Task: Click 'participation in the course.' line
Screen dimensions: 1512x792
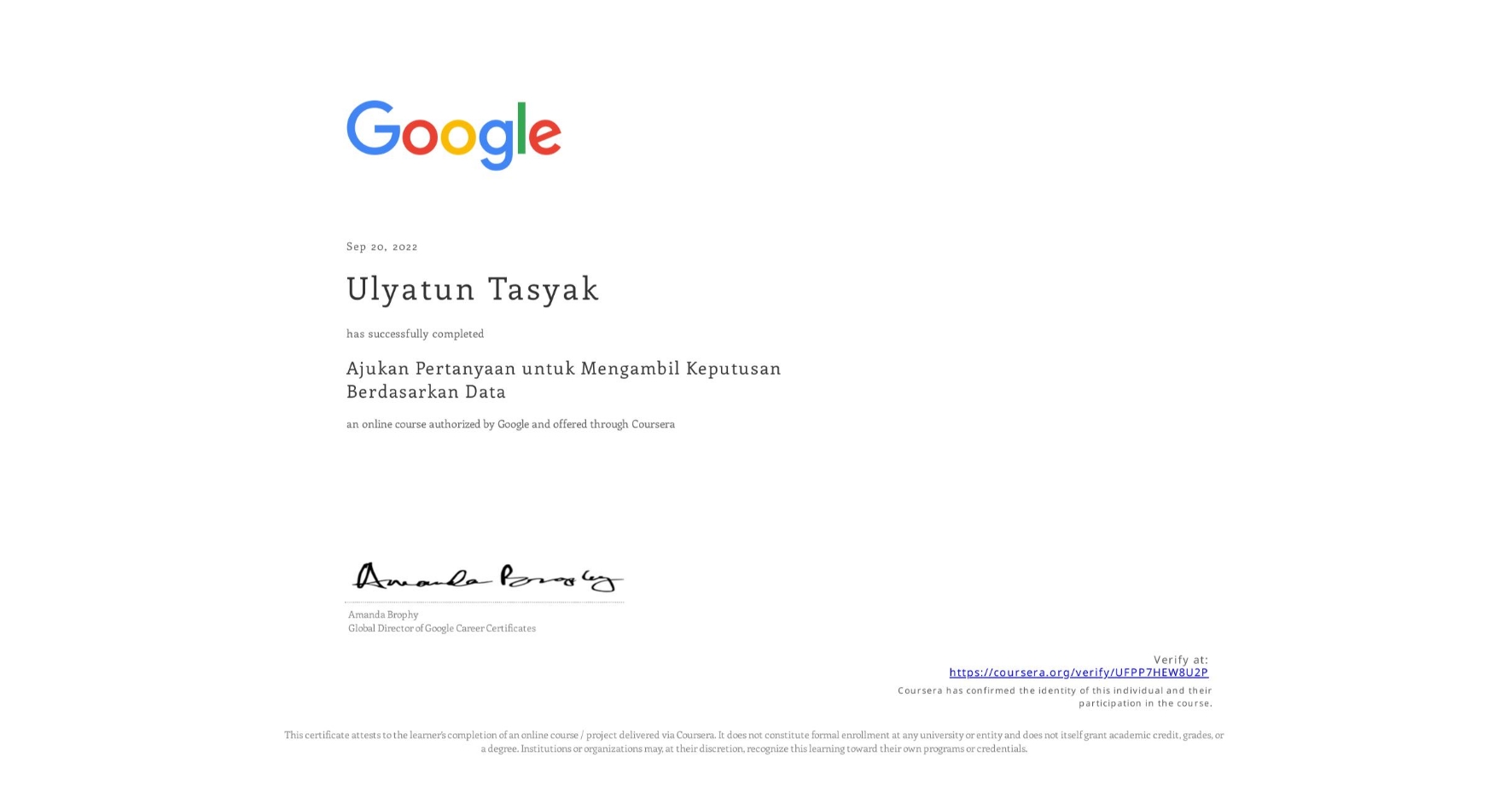Action: tap(1145, 703)
